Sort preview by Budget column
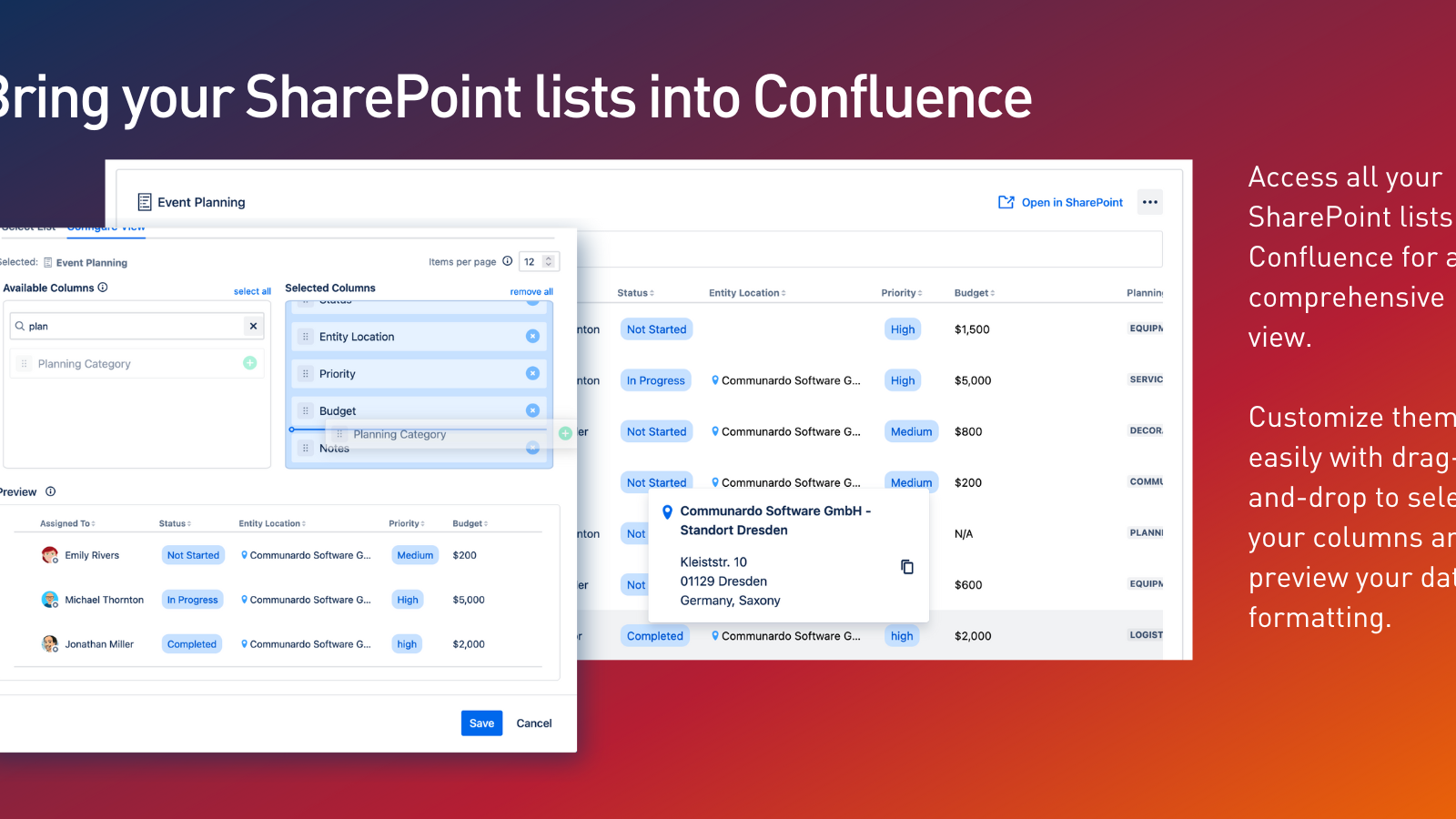The width and height of the screenshot is (1456, 819). [x=470, y=524]
